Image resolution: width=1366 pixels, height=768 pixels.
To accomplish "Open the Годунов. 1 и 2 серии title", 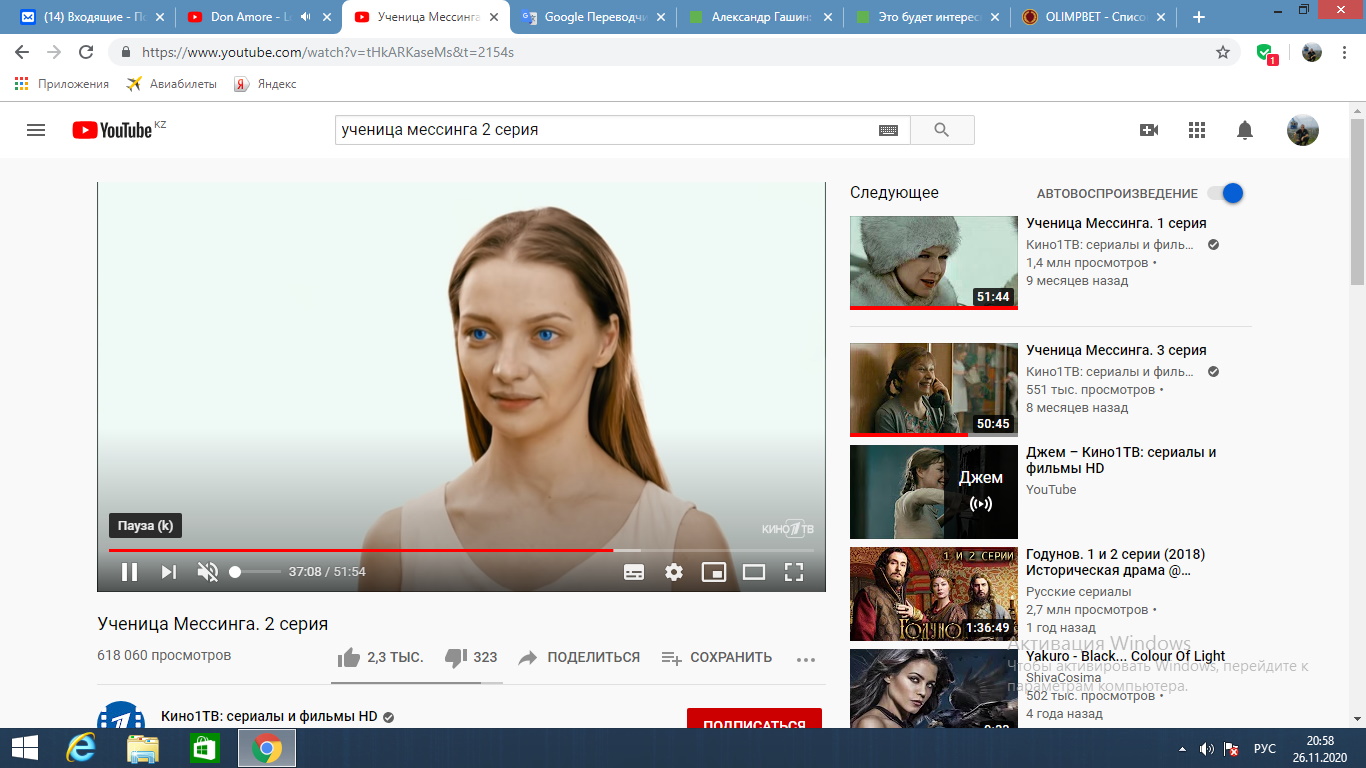I will (1115, 562).
